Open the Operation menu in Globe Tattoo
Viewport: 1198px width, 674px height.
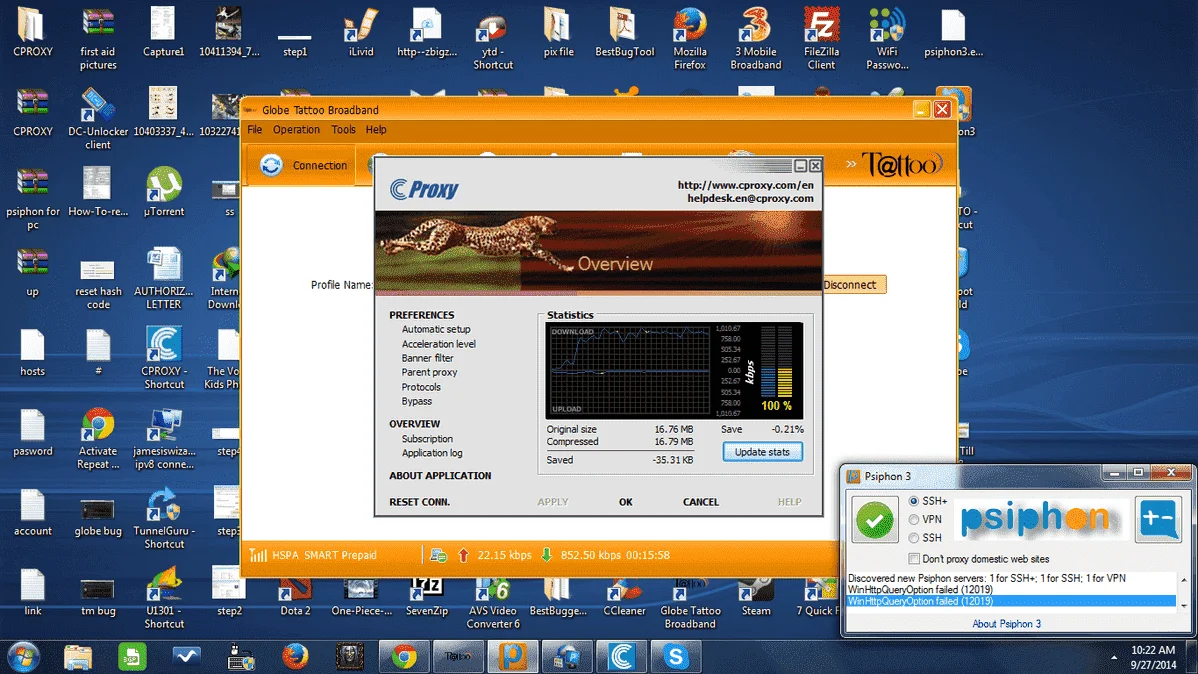point(296,130)
